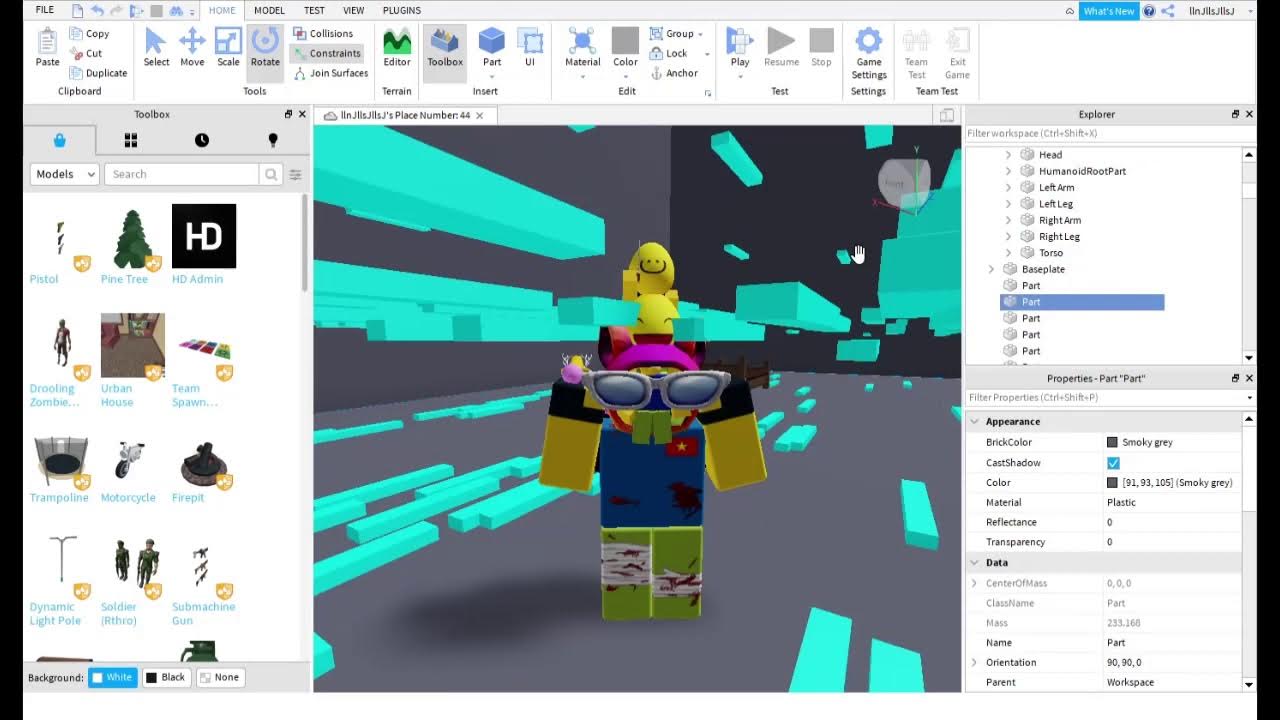Open the UI ribbon button
Viewport: 1280px width, 720px height.
click(x=530, y=47)
